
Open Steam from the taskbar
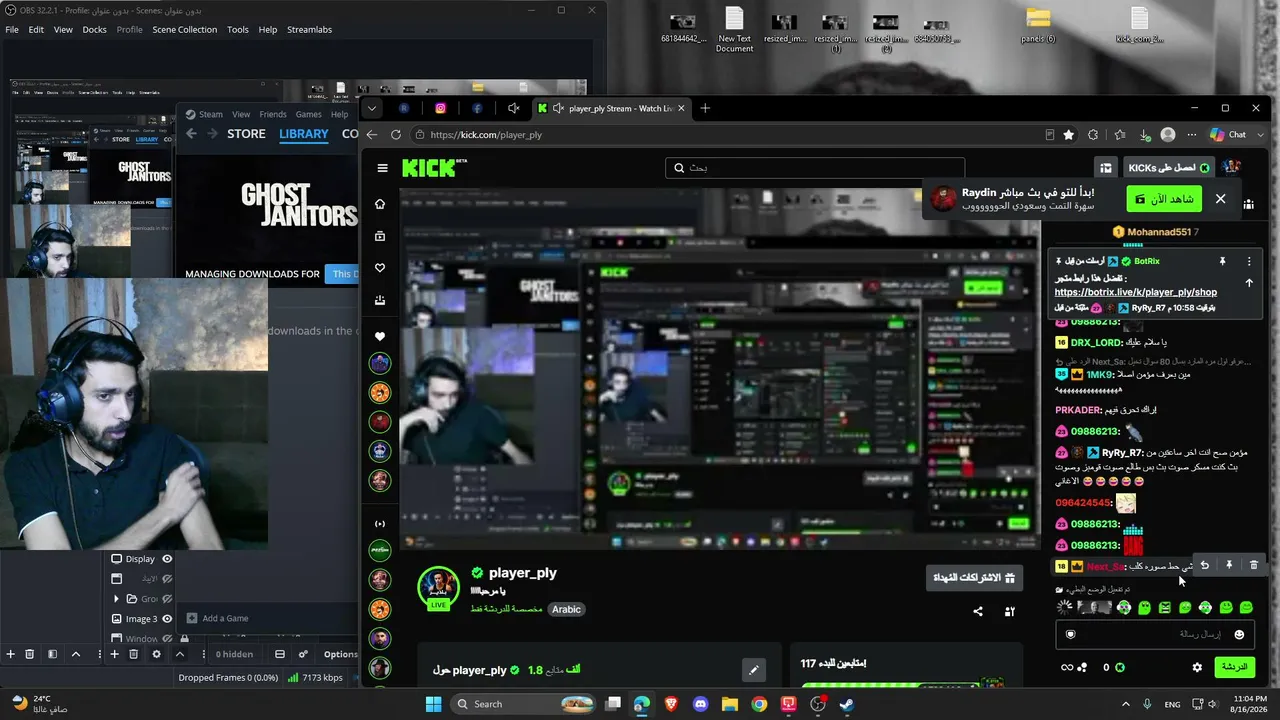click(x=847, y=704)
